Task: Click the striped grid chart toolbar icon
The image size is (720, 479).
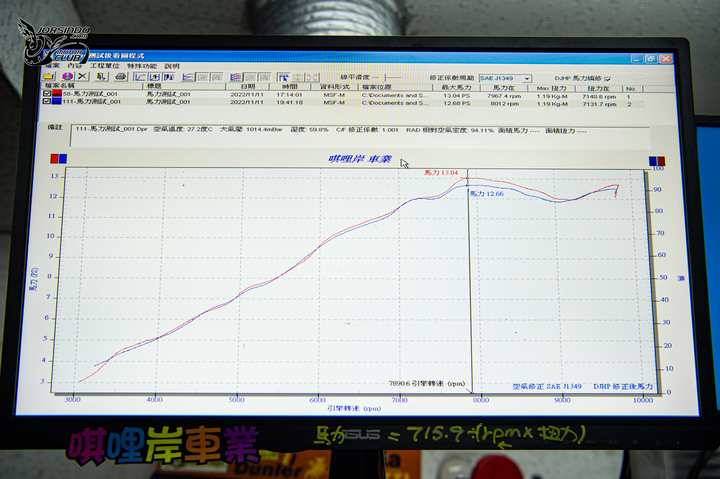Action: click(x=236, y=77)
